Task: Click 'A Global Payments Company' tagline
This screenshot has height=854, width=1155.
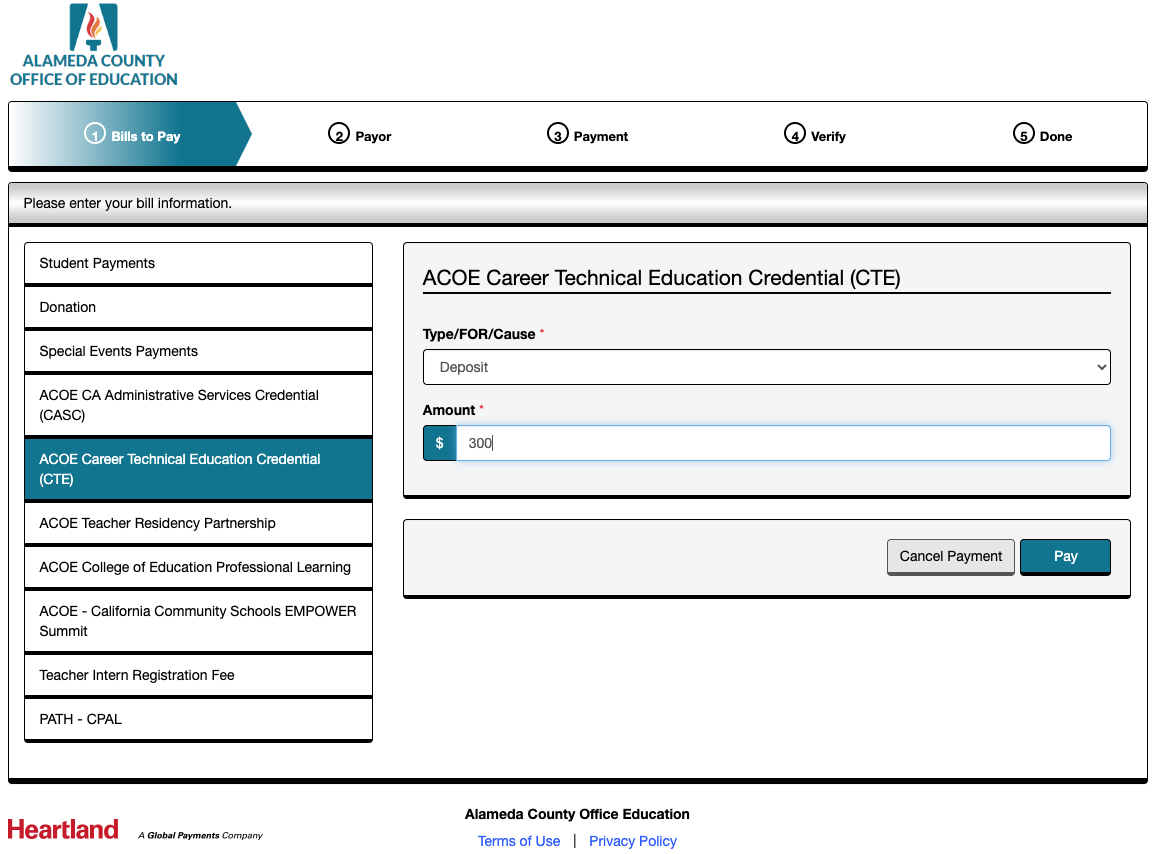Action: [200, 836]
